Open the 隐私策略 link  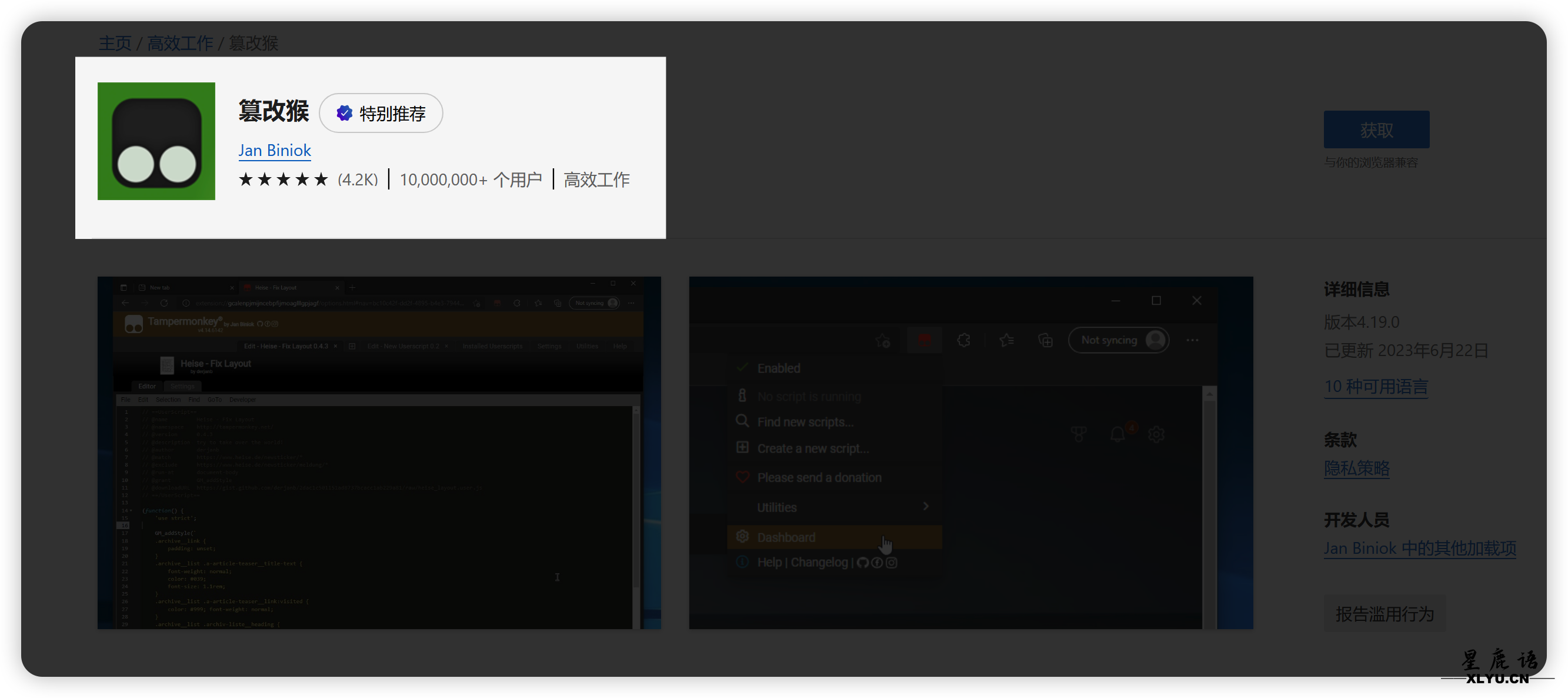pyautogui.click(x=1357, y=468)
